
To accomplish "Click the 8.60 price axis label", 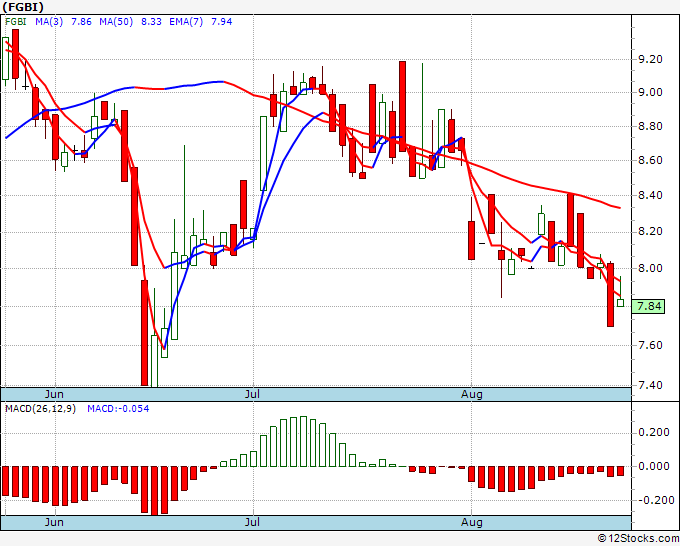I will 650,160.
